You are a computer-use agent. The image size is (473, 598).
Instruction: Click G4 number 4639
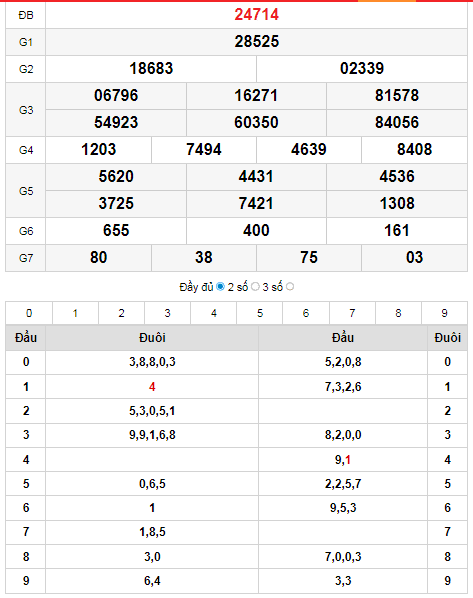[309, 150]
